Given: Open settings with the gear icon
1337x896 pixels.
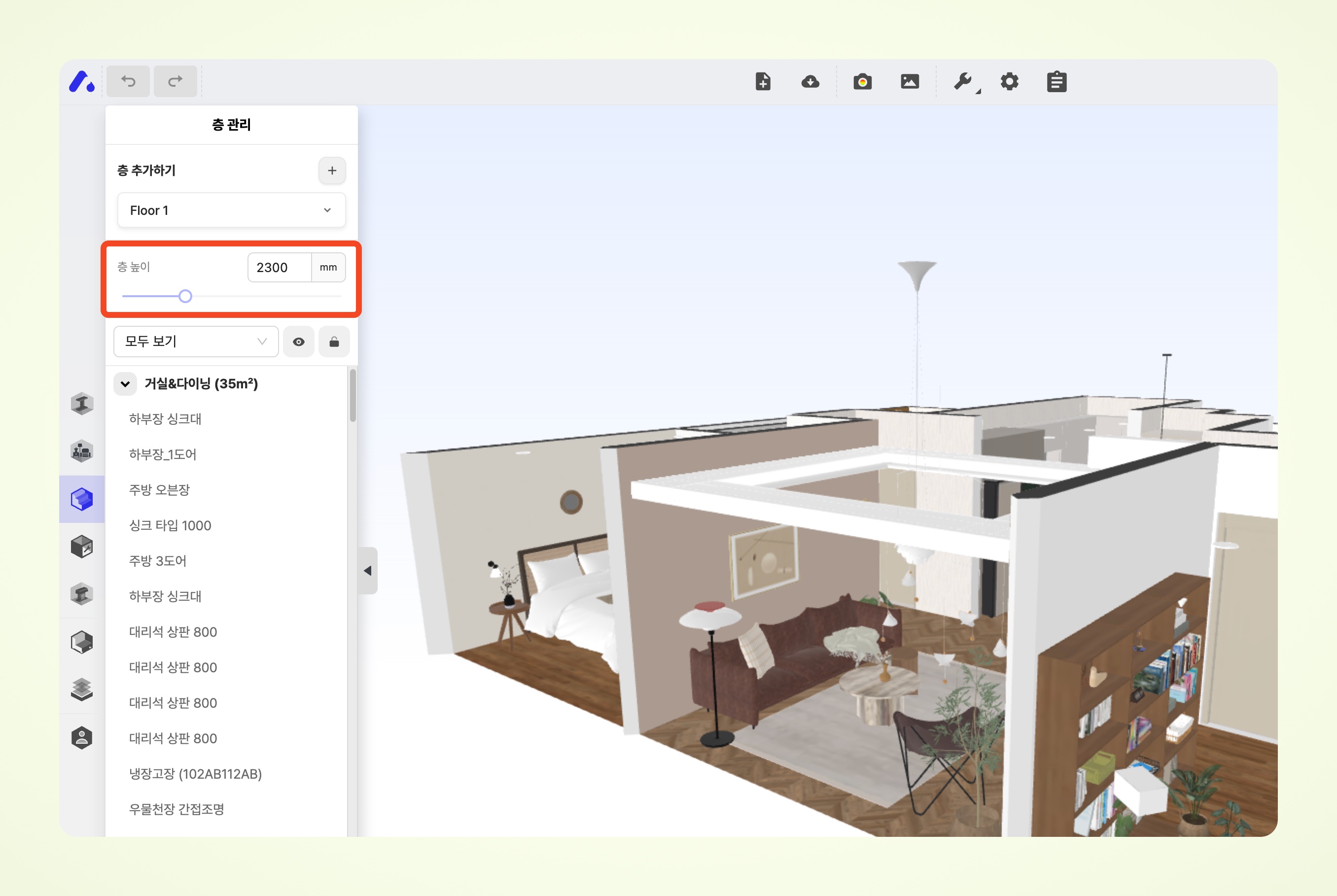Looking at the screenshot, I should tap(1010, 82).
